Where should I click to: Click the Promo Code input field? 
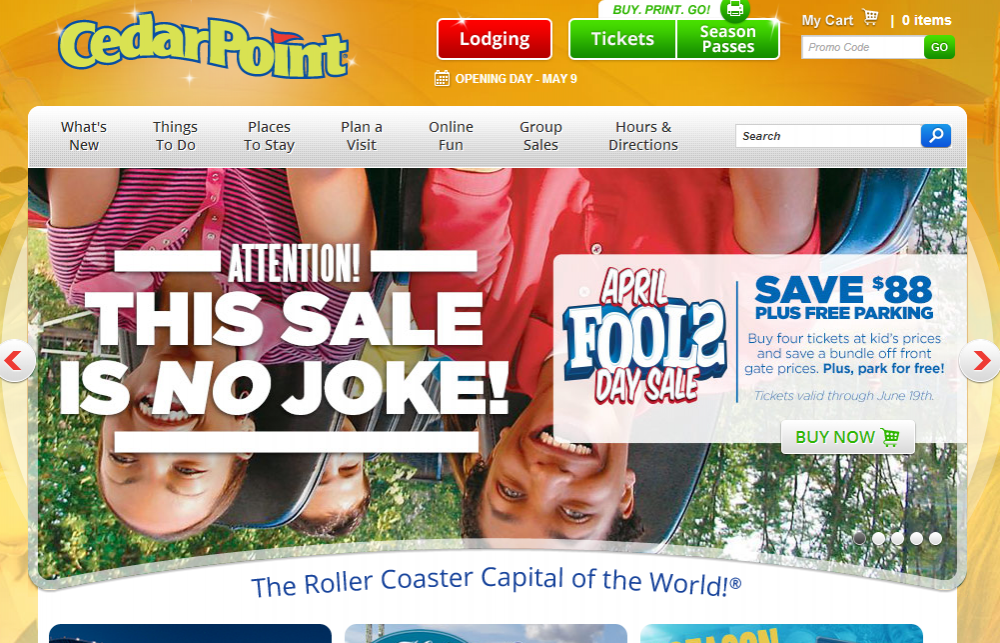(863, 47)
